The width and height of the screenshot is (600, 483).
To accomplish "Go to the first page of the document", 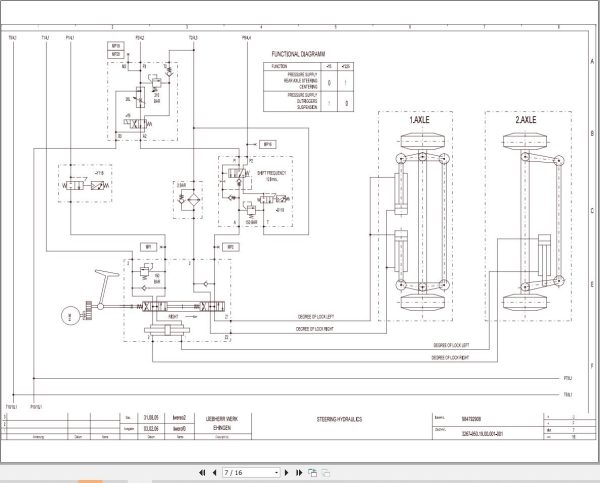I will pyautogui.click(x=202, y=473).
